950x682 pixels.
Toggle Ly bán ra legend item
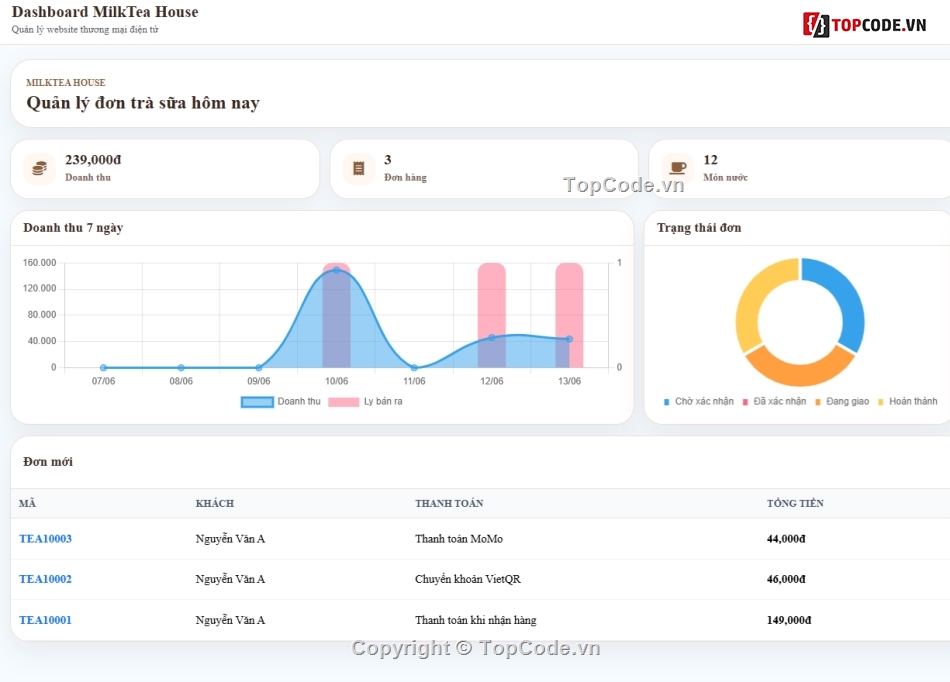click(365, 402)
